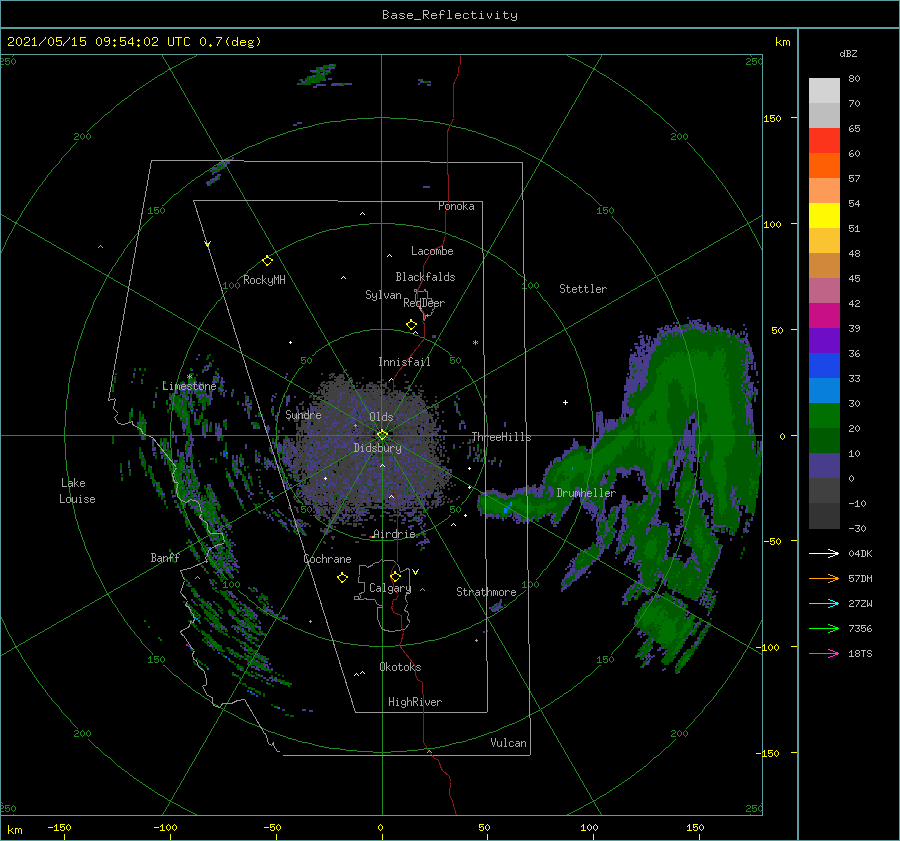Click the yellow diamond marker below Cochrane
Image resolution: width=900 pixels, height=841 pixels.
pyautogui.click(x=342, y=578)
